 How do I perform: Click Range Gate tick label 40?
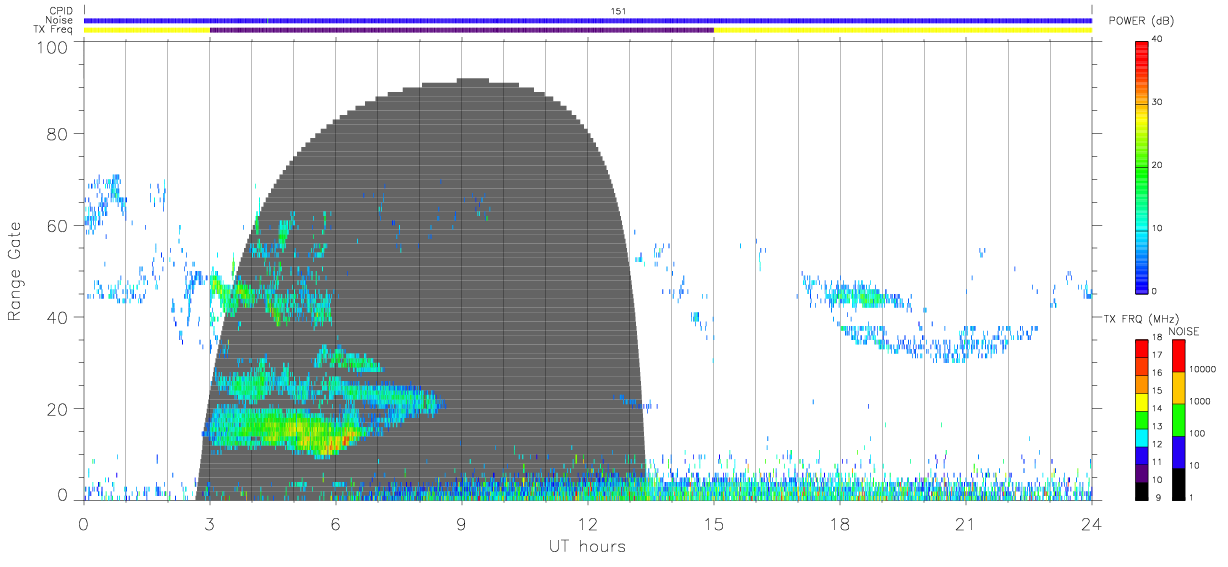(57, 317)
